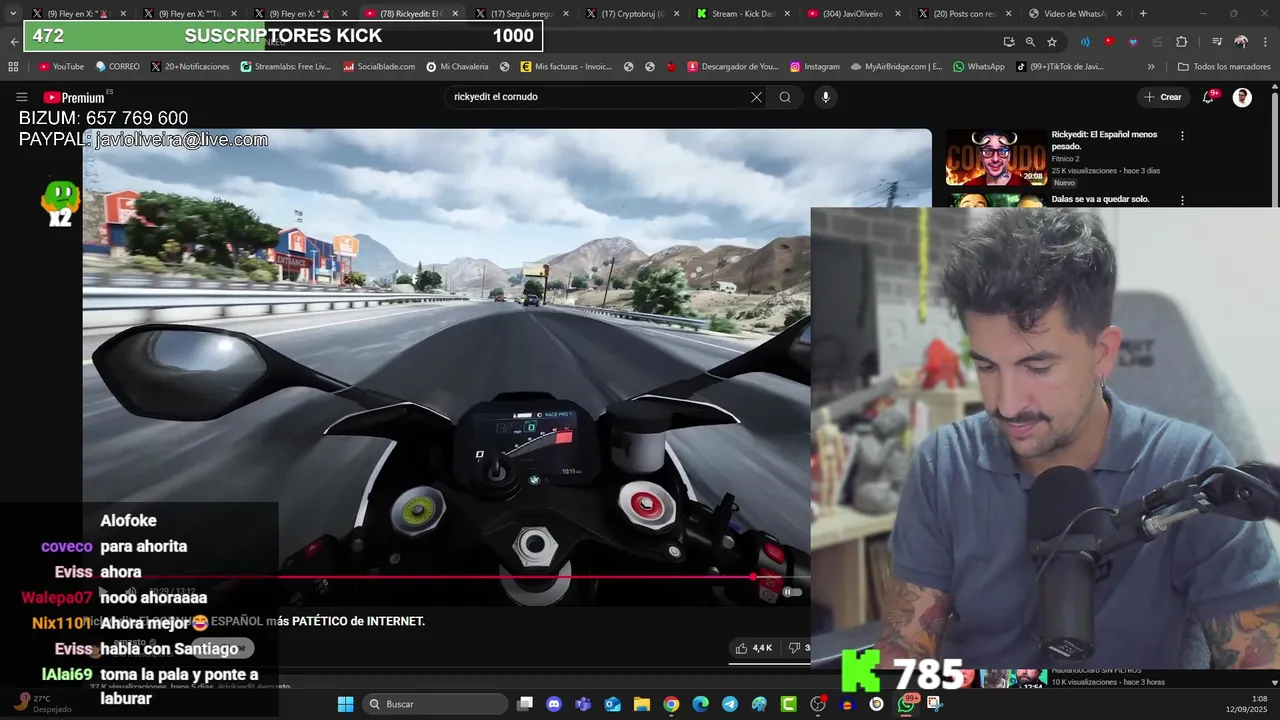Image resolution: width=1280 pixels, height=720 pixels.
Task: Open CORREO bookmark
Action: click(117, 67)
